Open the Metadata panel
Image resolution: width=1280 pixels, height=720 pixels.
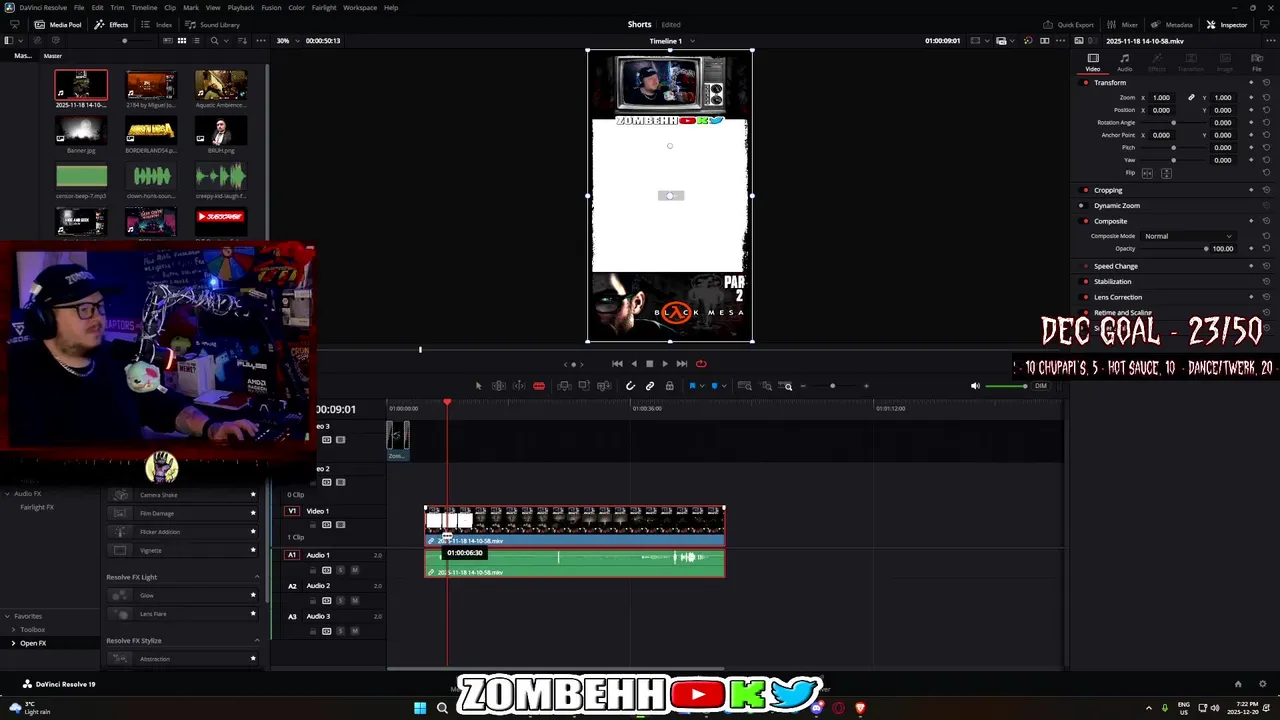pos(1172,24)
